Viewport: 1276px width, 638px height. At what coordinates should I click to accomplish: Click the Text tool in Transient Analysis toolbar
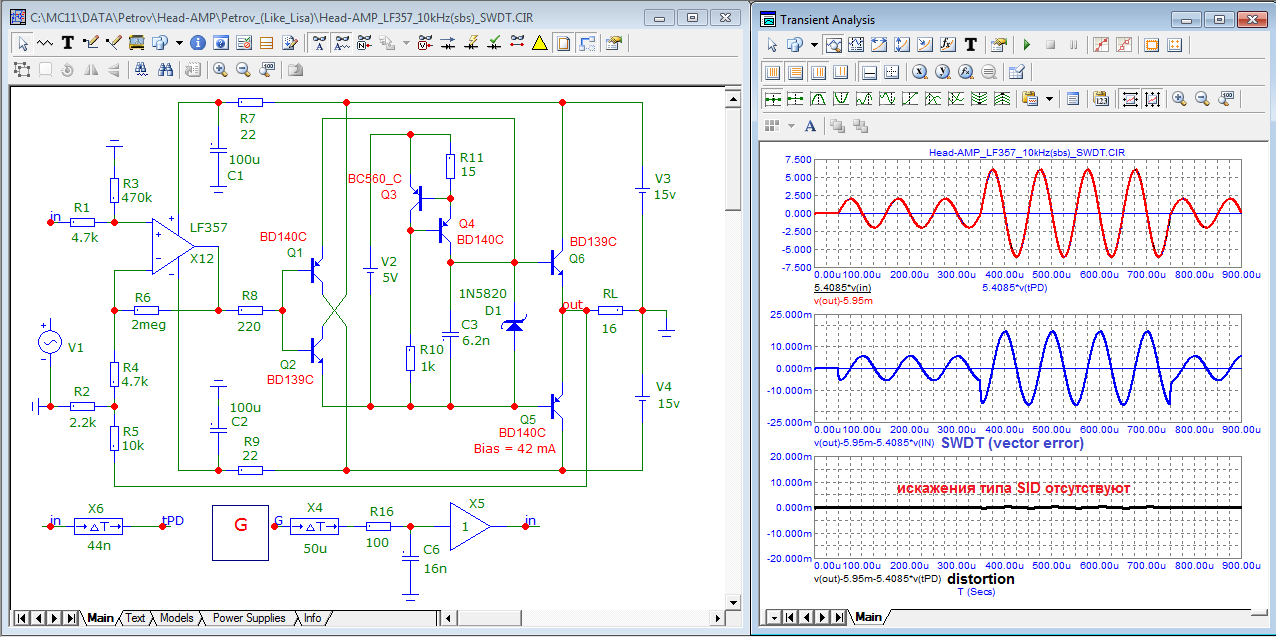coord(971,45)
